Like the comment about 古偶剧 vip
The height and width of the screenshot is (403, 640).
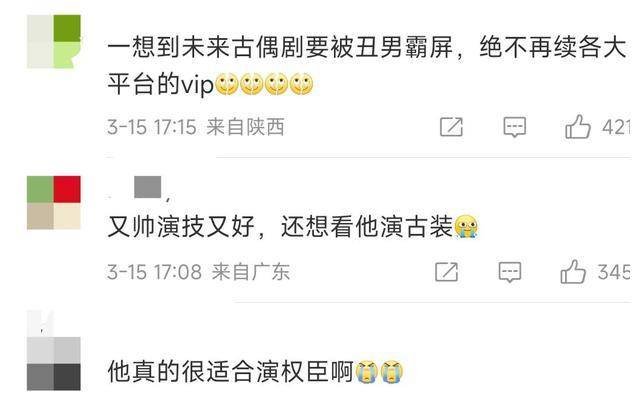coord(578,127)
